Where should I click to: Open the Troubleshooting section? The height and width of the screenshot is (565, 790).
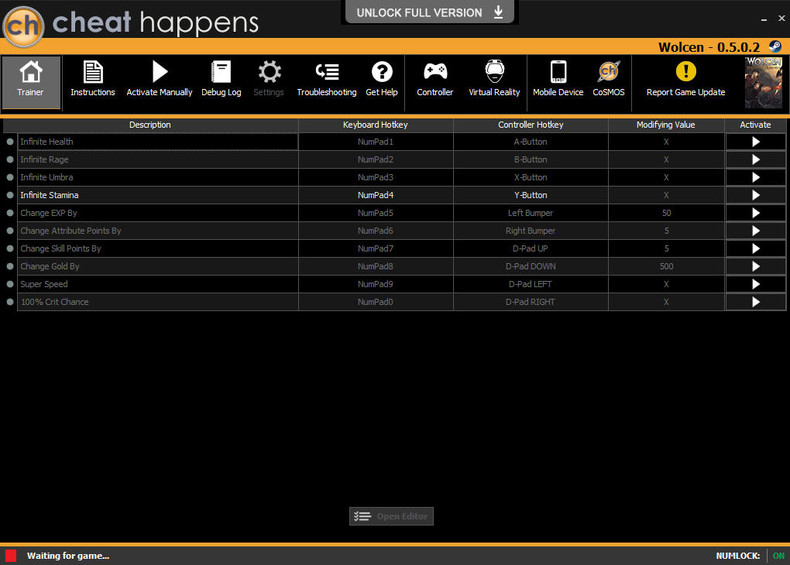pos(326,79)
